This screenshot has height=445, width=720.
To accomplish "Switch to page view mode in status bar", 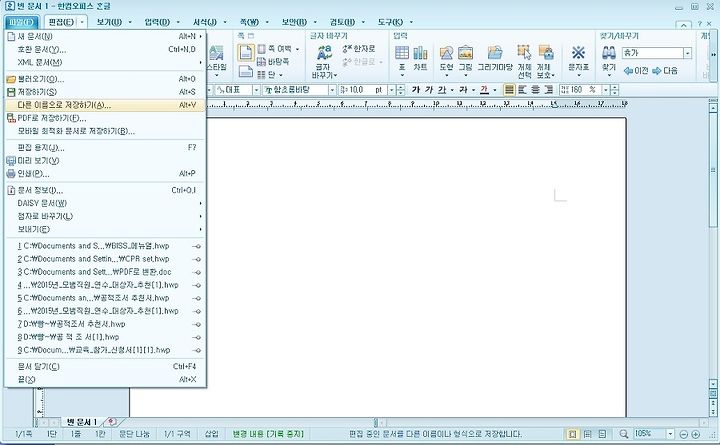I will tap(572, 434).
